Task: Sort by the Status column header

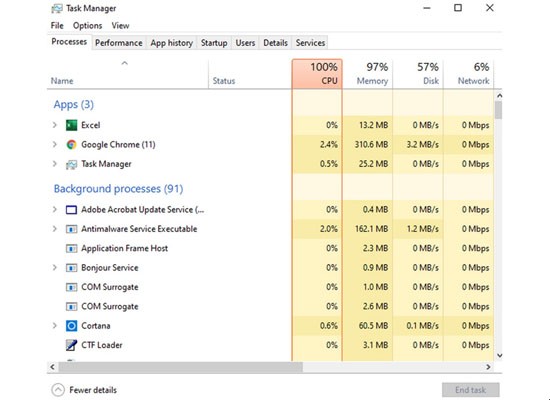Action: click(250, 74)
